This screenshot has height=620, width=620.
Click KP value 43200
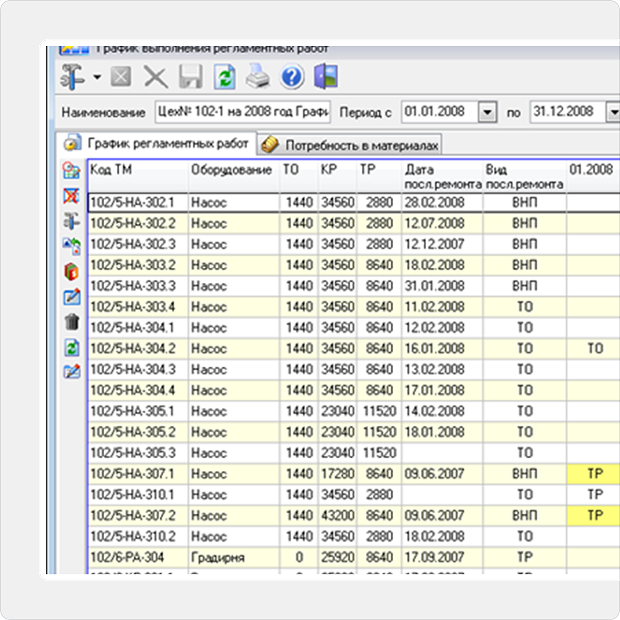(x=337, y=516)
